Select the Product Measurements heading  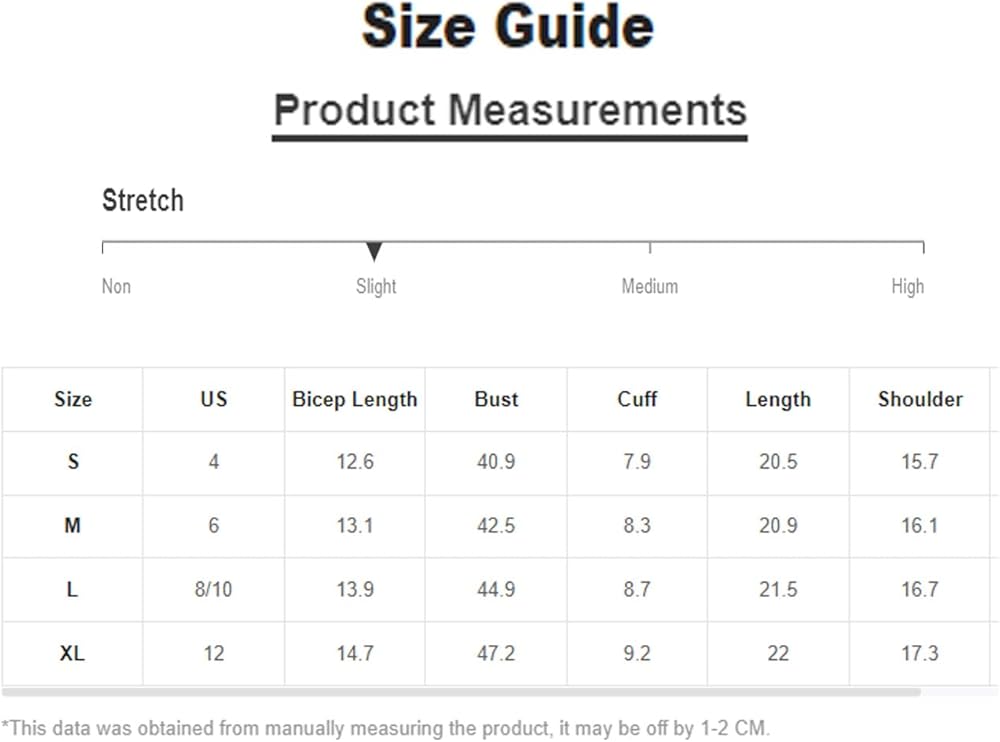click(x=510, y=110)
